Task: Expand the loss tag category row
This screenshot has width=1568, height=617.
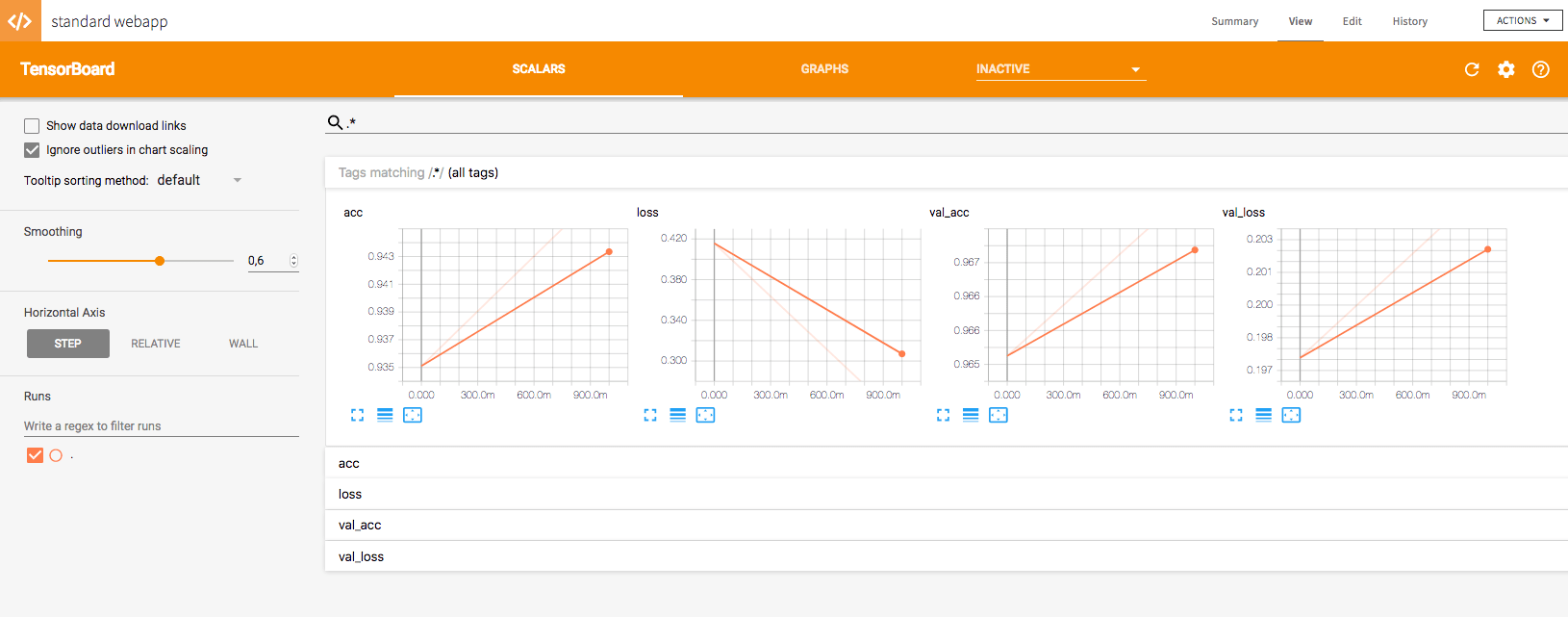Action: (947, 494)
